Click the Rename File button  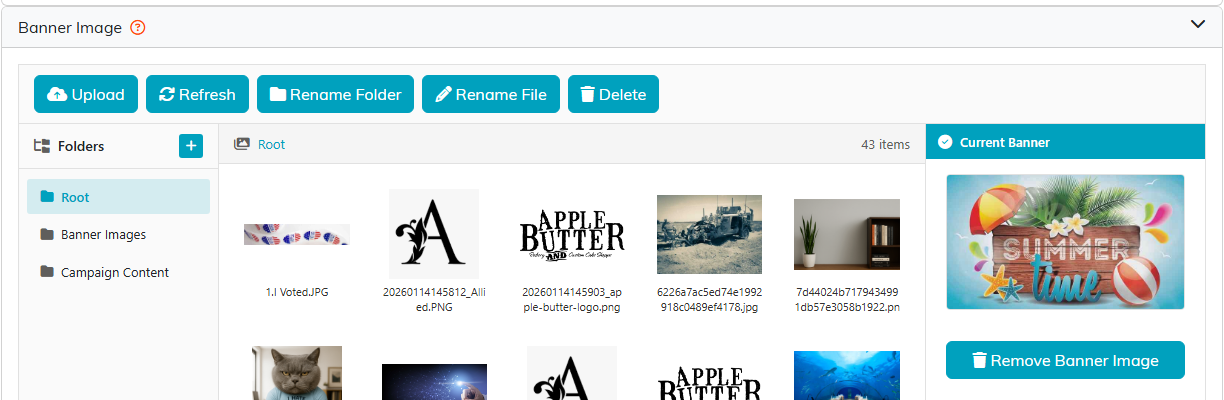coord(491,94)
